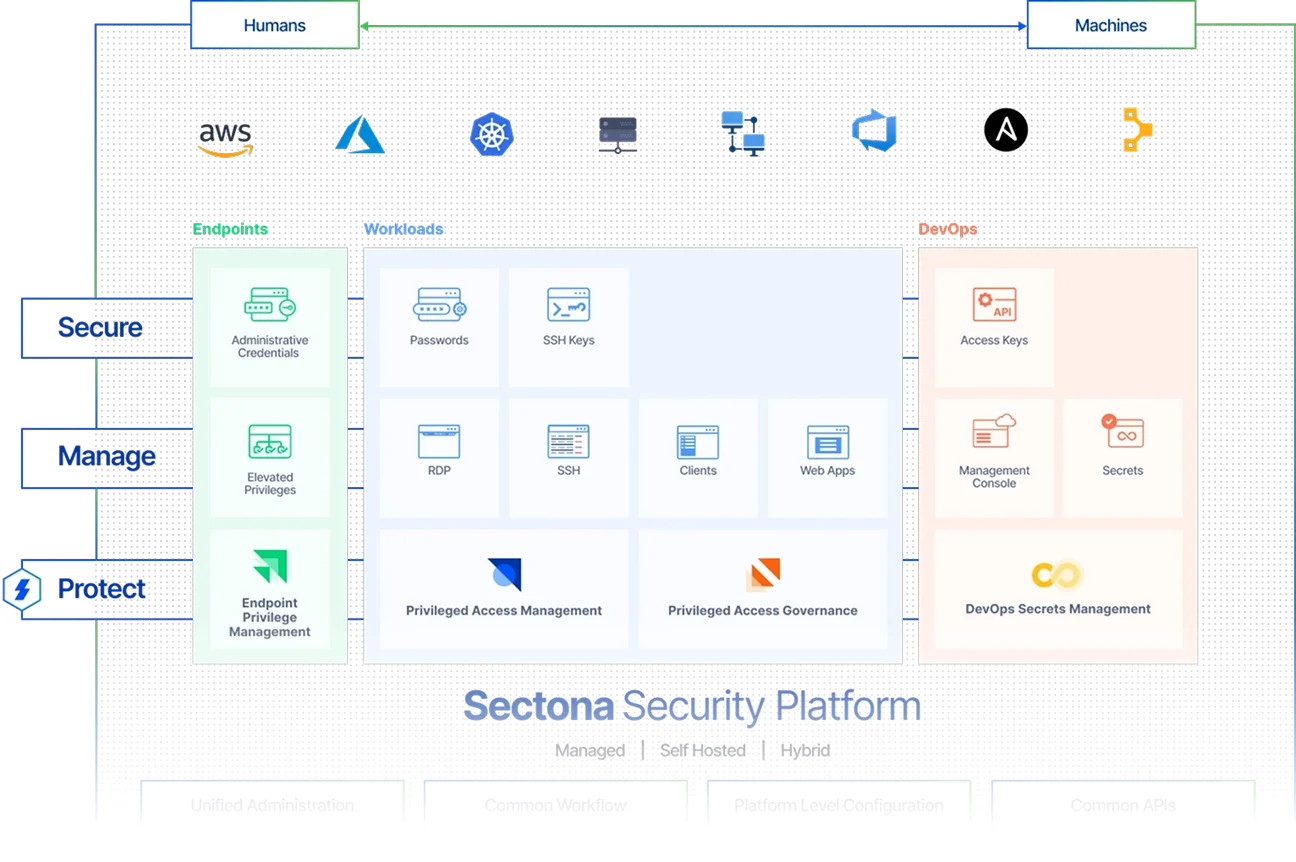Click the DevOps Secrets Management label
Image resolution: width=1296 pixels, height=862 pixels.
click(x=1058, y=608)
